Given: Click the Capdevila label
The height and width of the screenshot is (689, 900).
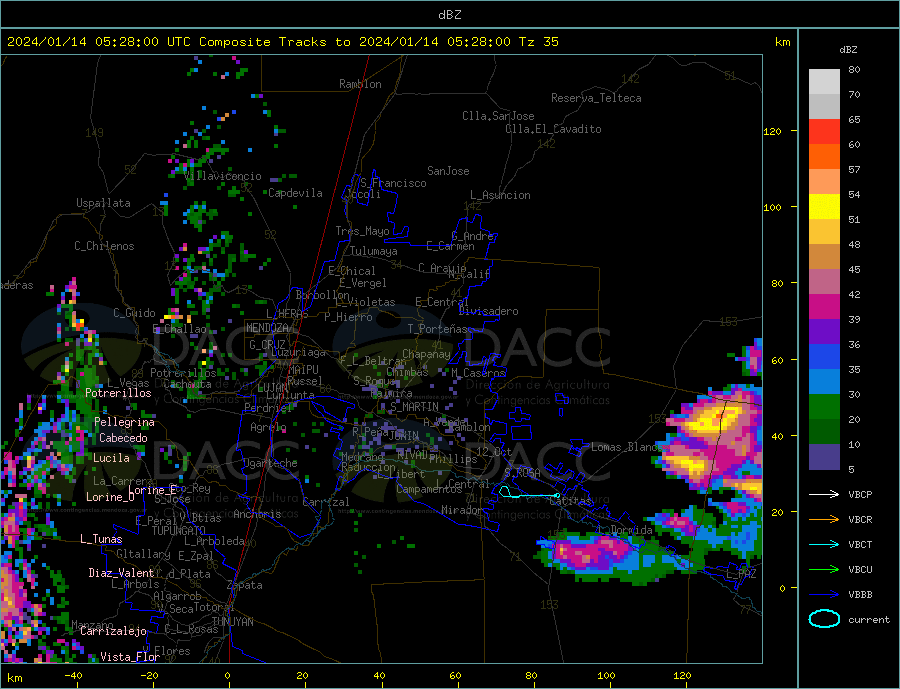Looking at the screenshot, I should [x=295, y=193].
